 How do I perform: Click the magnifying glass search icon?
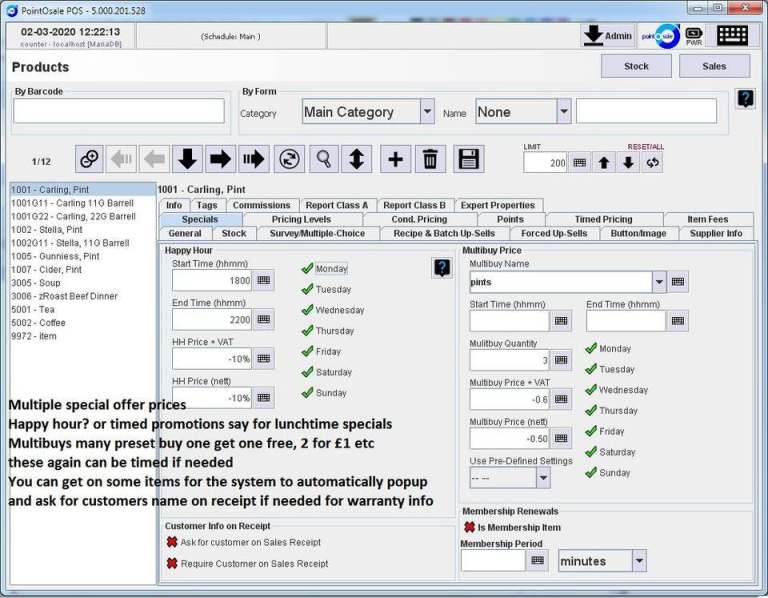coord(323,159)
